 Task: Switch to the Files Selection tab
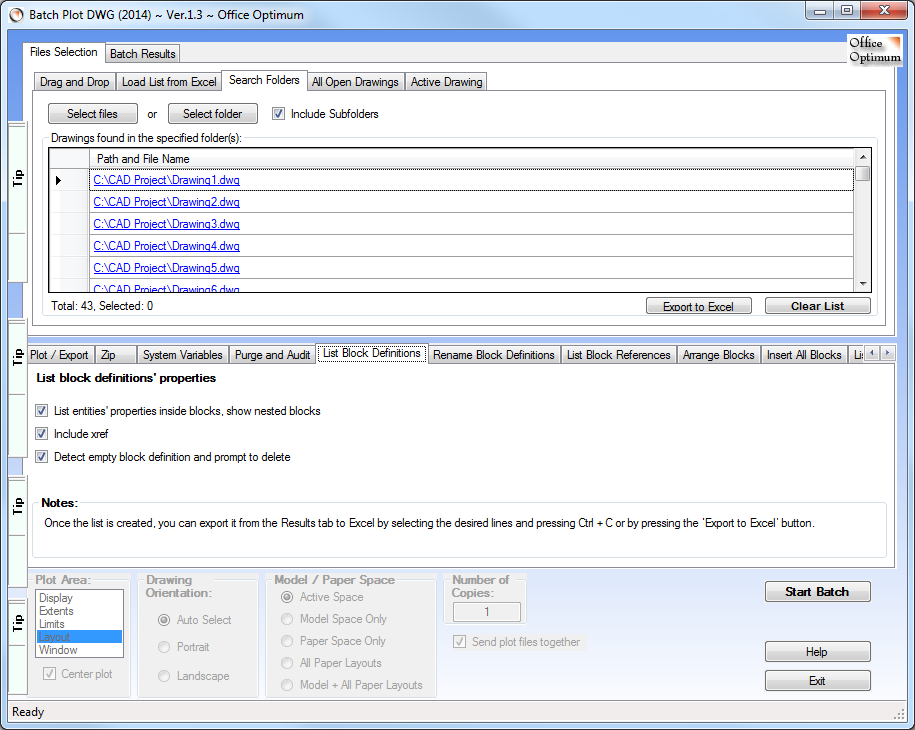(x=64, y=52)
